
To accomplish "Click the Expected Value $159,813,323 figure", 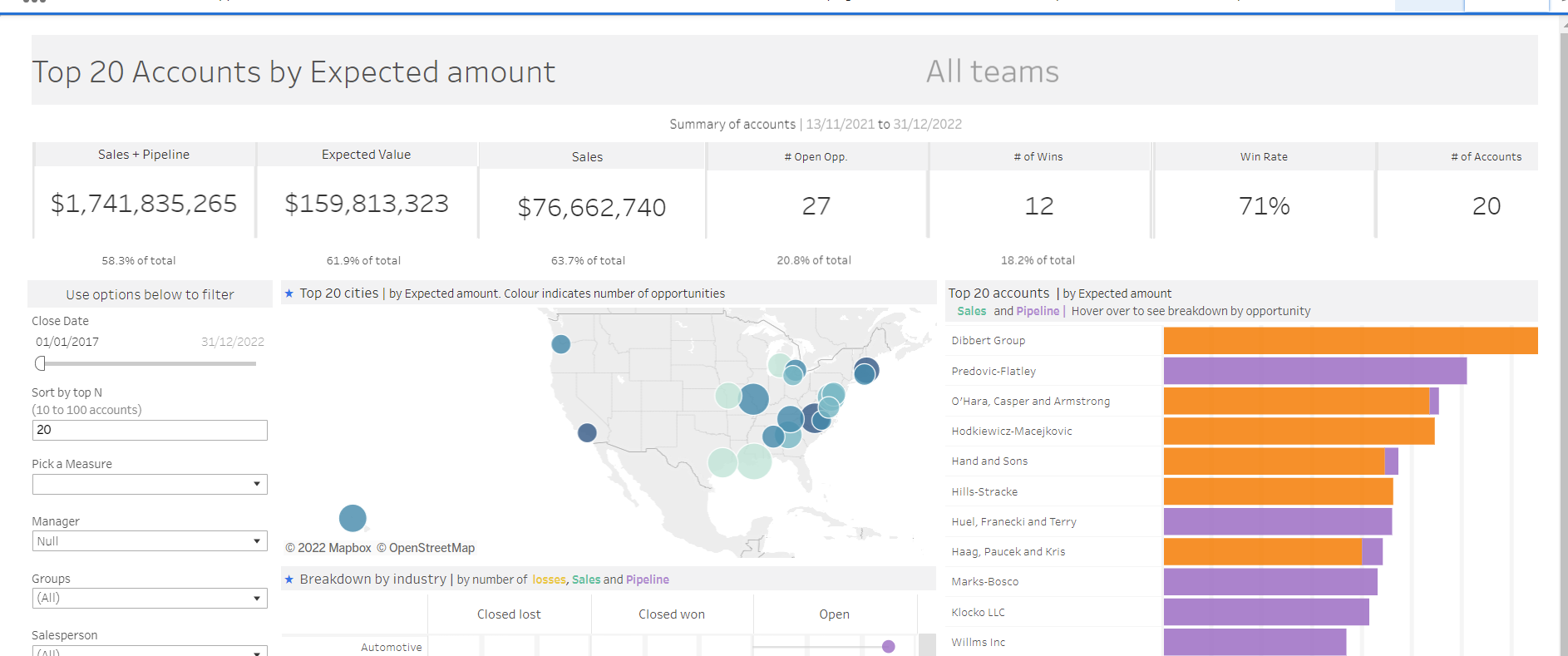I will tap(367, 204).
